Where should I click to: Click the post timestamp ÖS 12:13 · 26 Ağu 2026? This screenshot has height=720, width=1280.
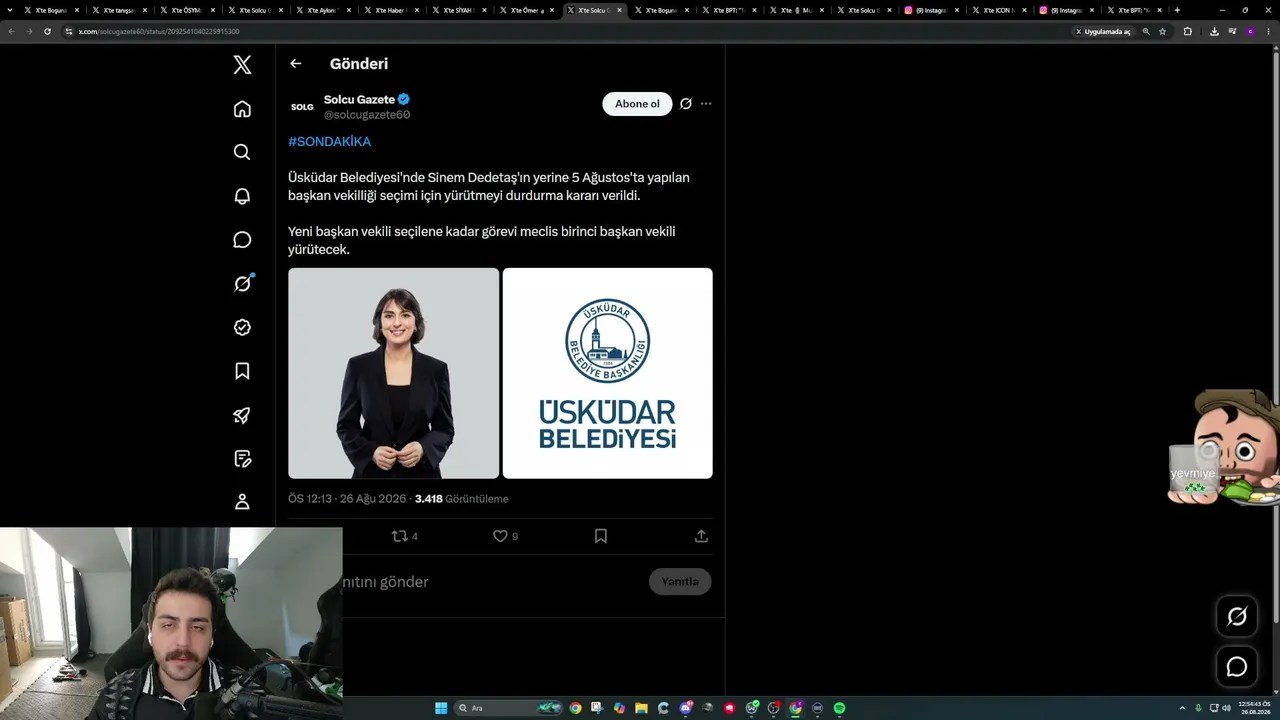pos(347,499)
